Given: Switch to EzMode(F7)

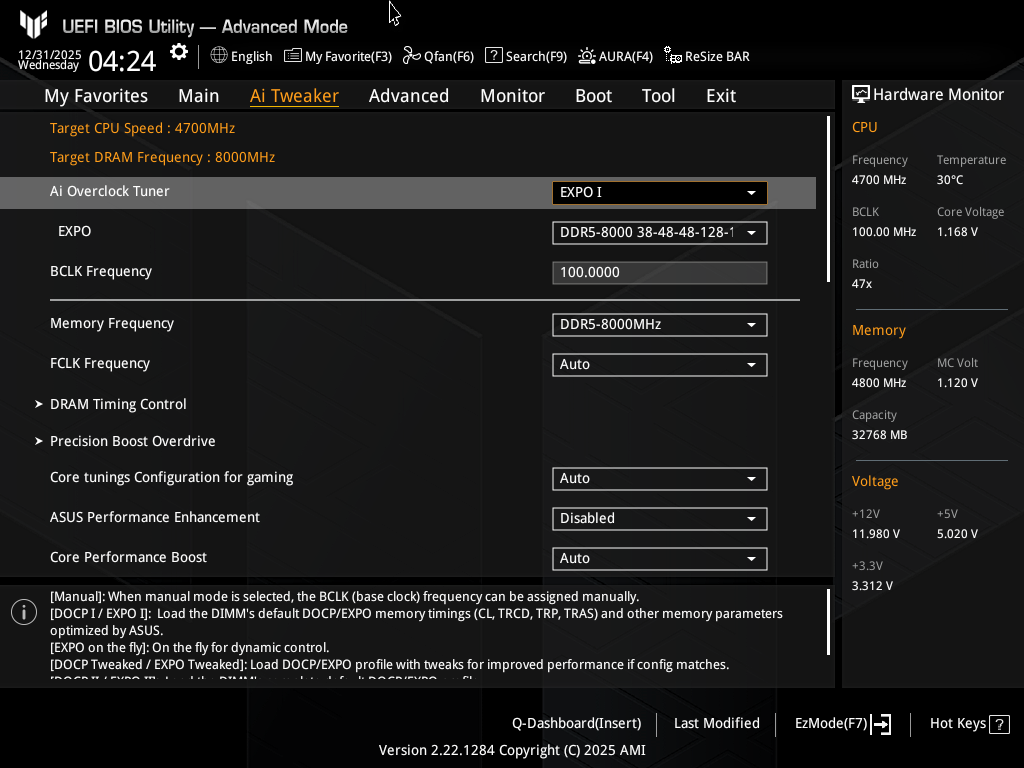Looking at the screenshot, I should coord(842,724).
